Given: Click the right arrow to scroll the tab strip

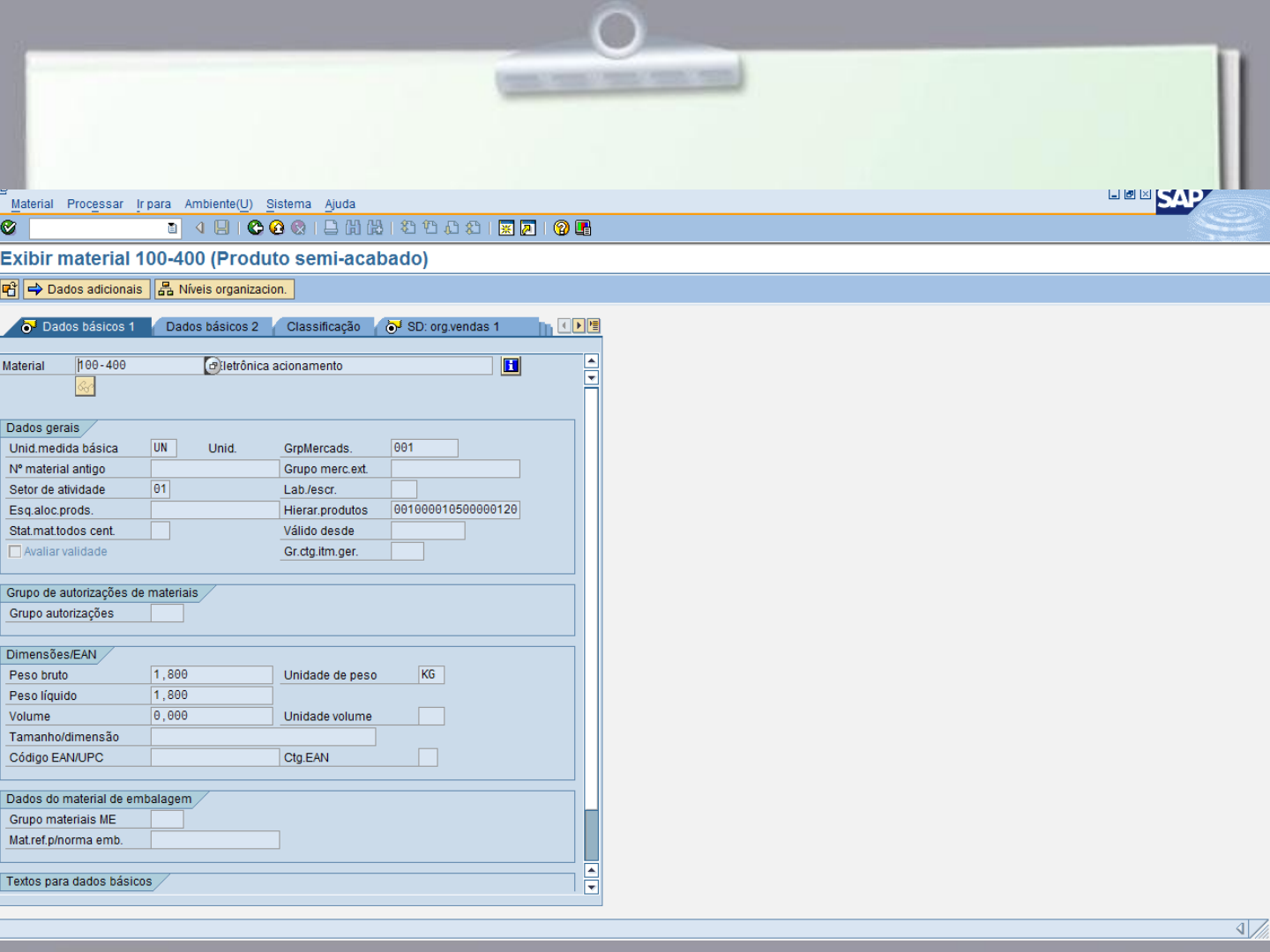Looking at the screenshot, I should [x=577, y=325].
